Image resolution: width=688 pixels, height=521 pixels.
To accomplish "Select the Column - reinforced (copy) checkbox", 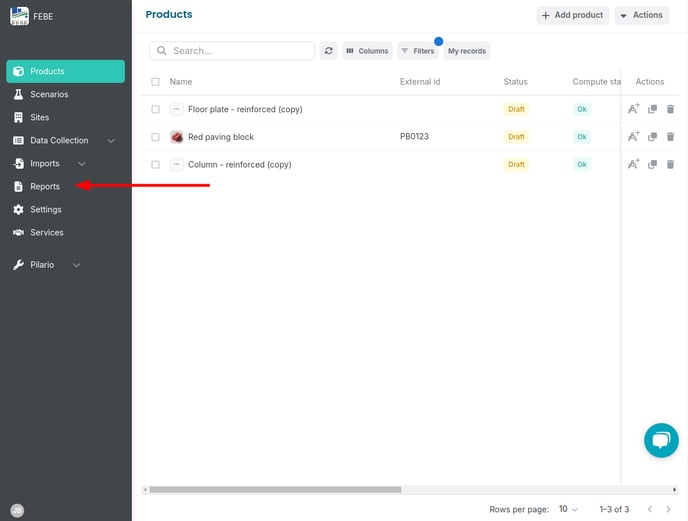I will [155, 165].
